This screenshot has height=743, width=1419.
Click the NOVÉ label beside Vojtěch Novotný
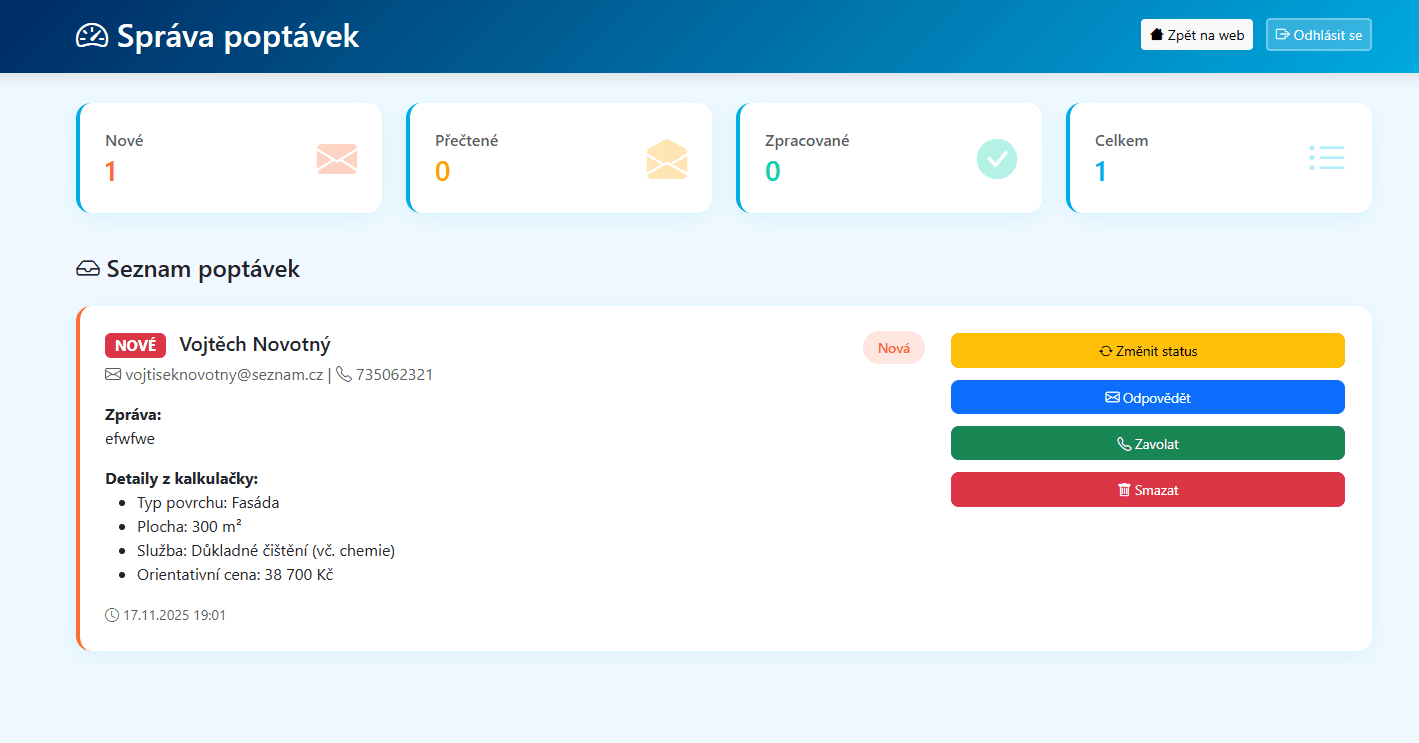click(x=135, y=344)
